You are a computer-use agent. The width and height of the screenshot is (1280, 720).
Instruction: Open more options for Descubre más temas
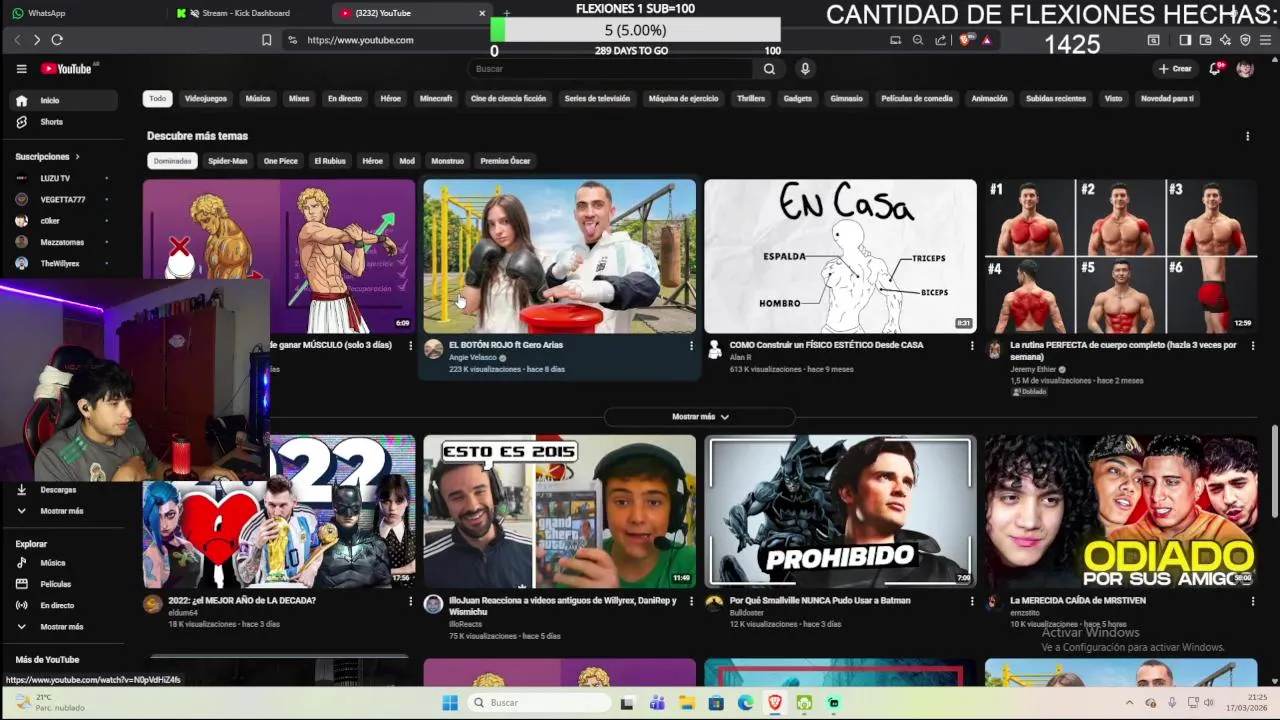(x=1247, y=136)
